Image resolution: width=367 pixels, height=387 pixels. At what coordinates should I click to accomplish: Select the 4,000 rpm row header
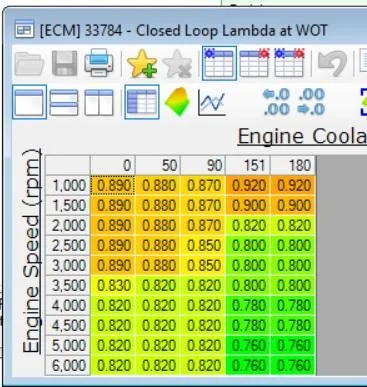point(68,305)
